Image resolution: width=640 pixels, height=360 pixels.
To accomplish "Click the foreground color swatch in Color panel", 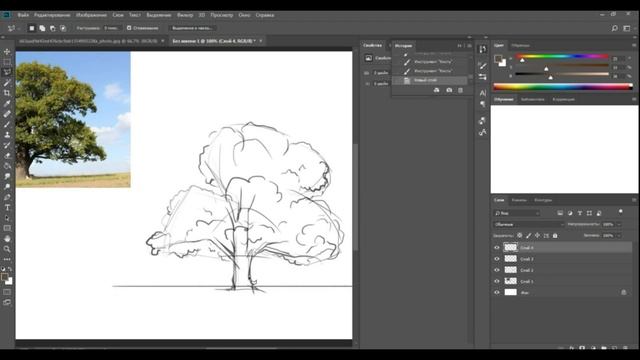I will point(498,59).
